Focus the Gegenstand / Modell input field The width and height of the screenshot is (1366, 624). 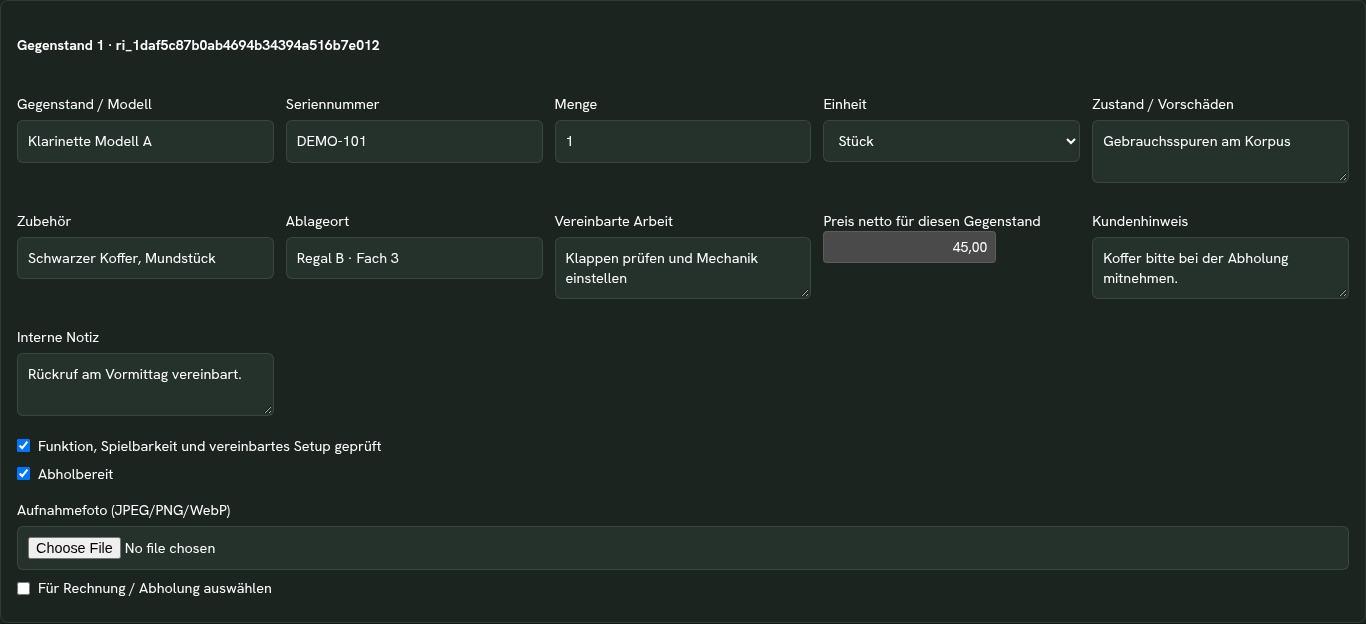click(145, 141)
